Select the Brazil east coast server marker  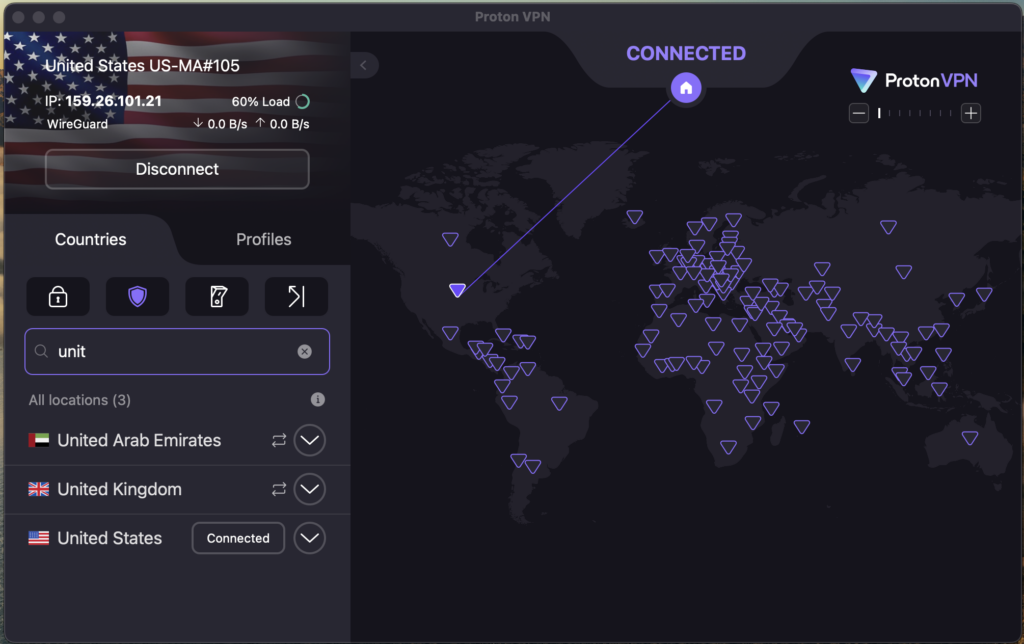click(x=559, y=403)
